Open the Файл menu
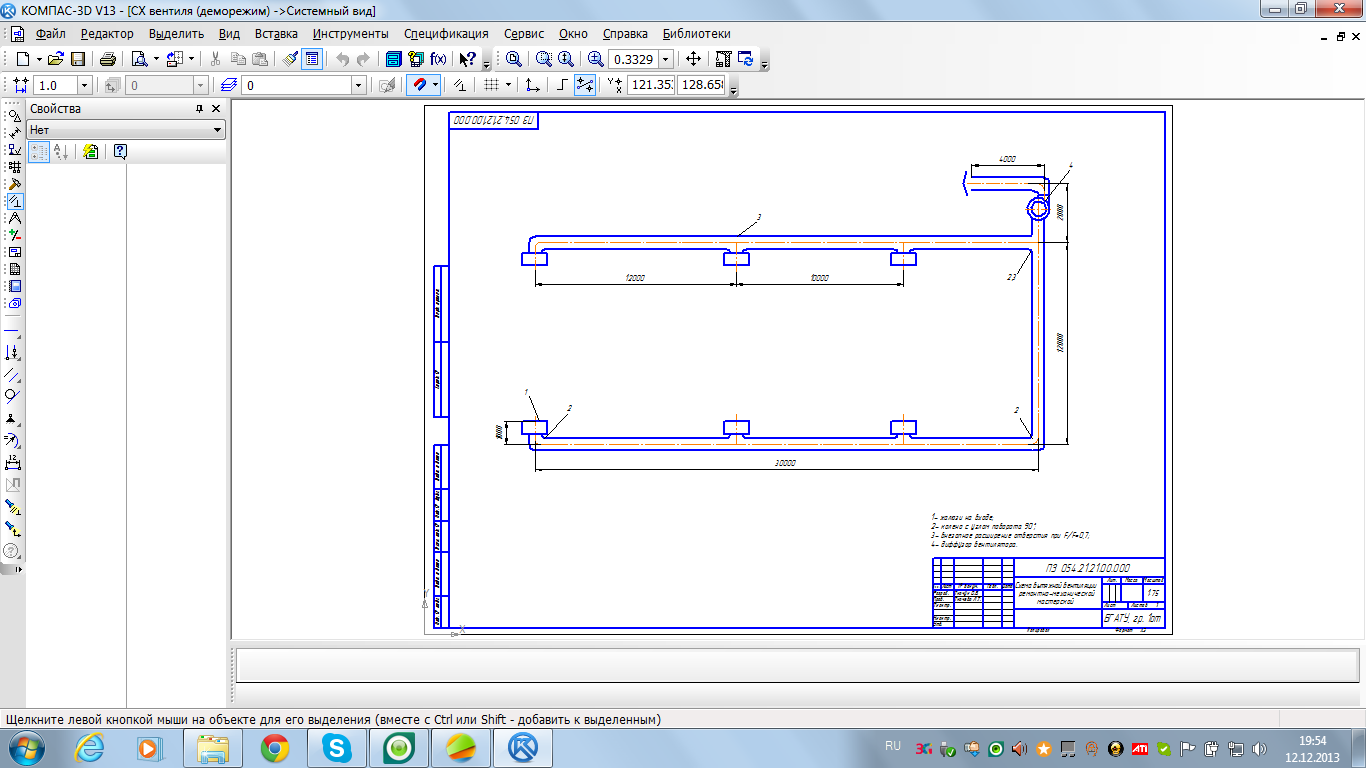Viewport: 1366px width, 768px height. pos(50,34)
